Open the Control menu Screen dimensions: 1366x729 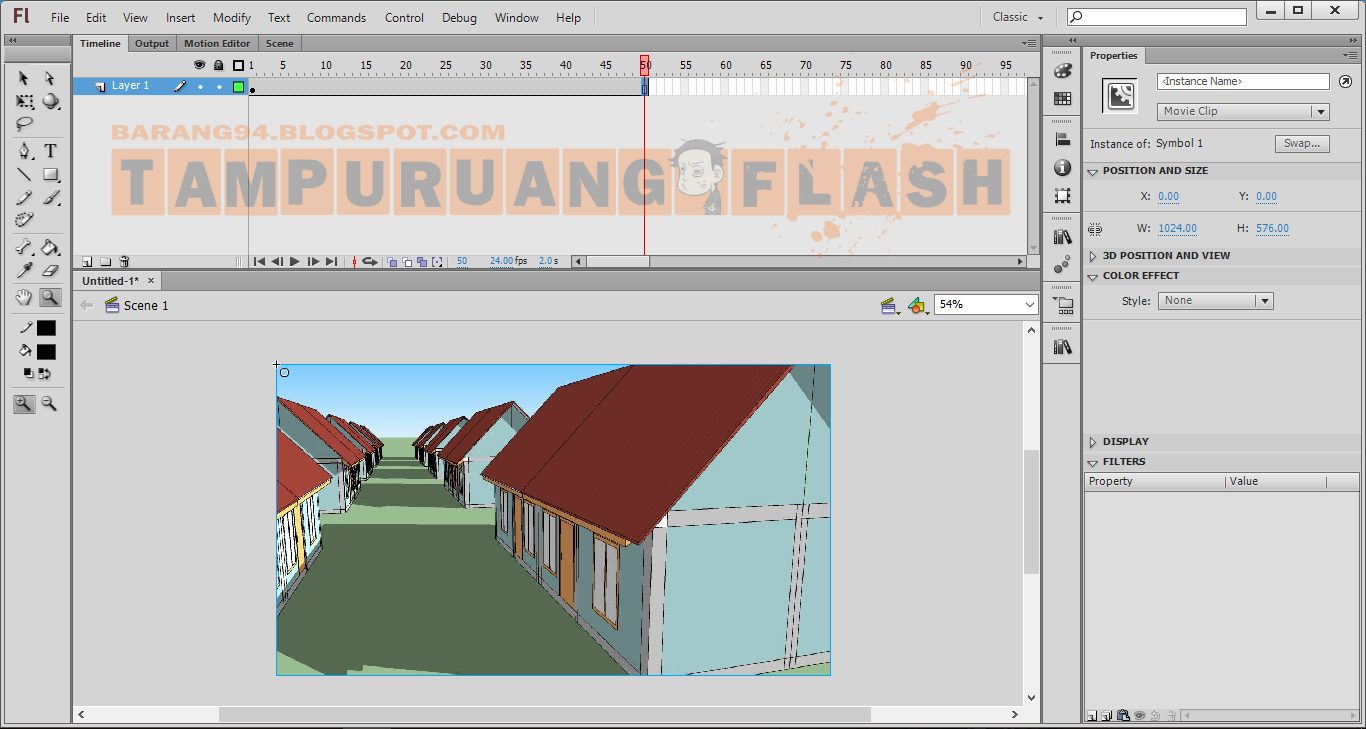(x=404, y=18)
